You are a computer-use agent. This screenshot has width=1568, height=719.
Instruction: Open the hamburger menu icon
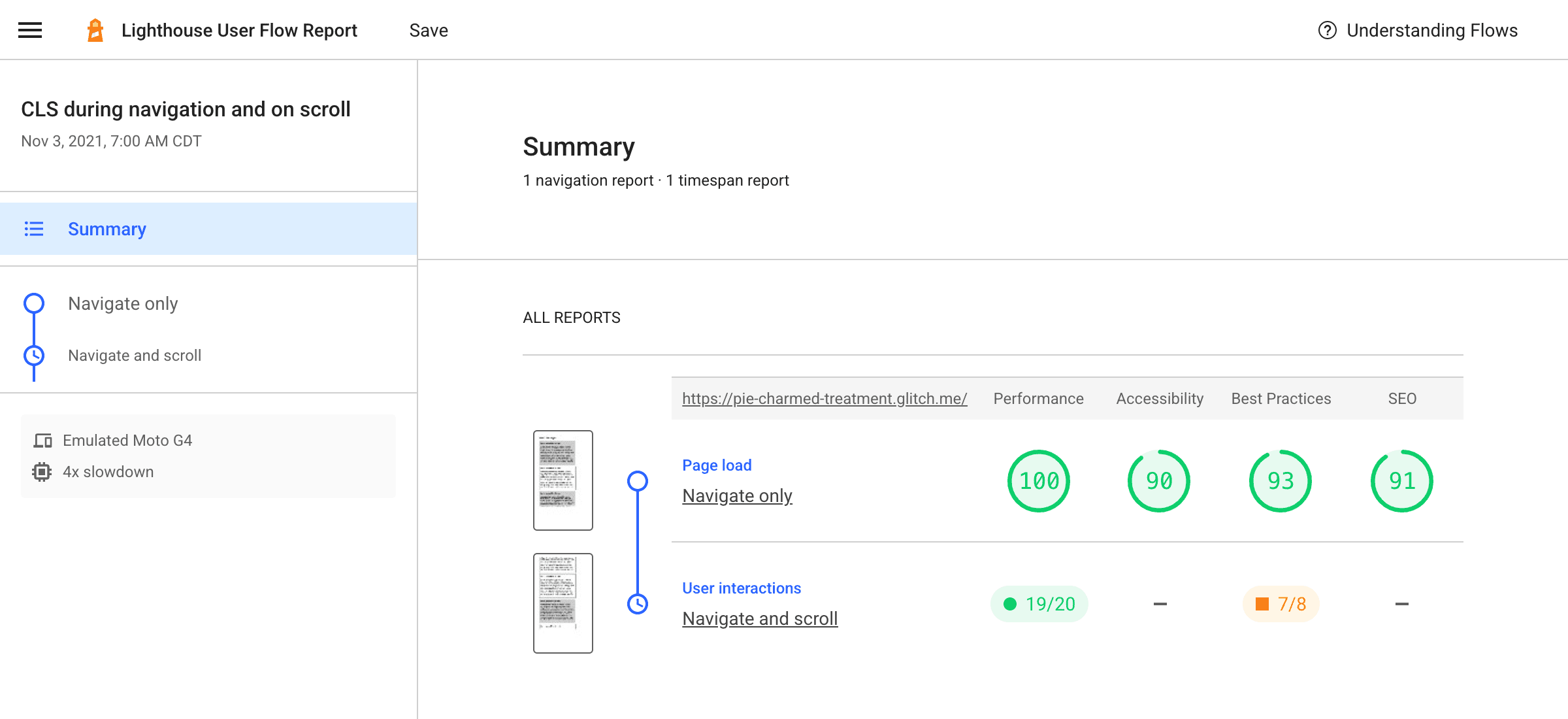(x=30, y=29)
